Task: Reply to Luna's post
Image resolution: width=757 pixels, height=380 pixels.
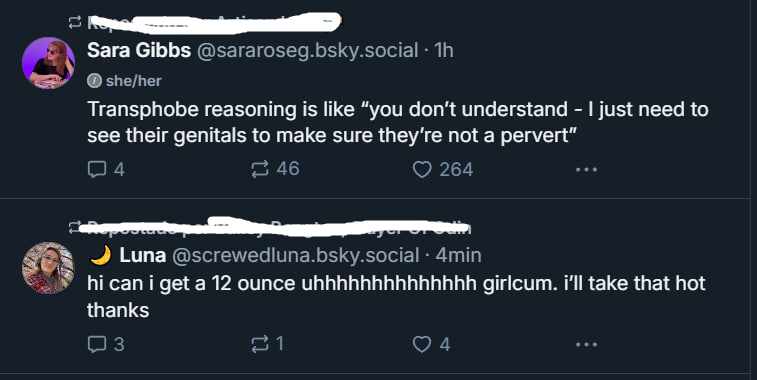Action: (106, 344)
